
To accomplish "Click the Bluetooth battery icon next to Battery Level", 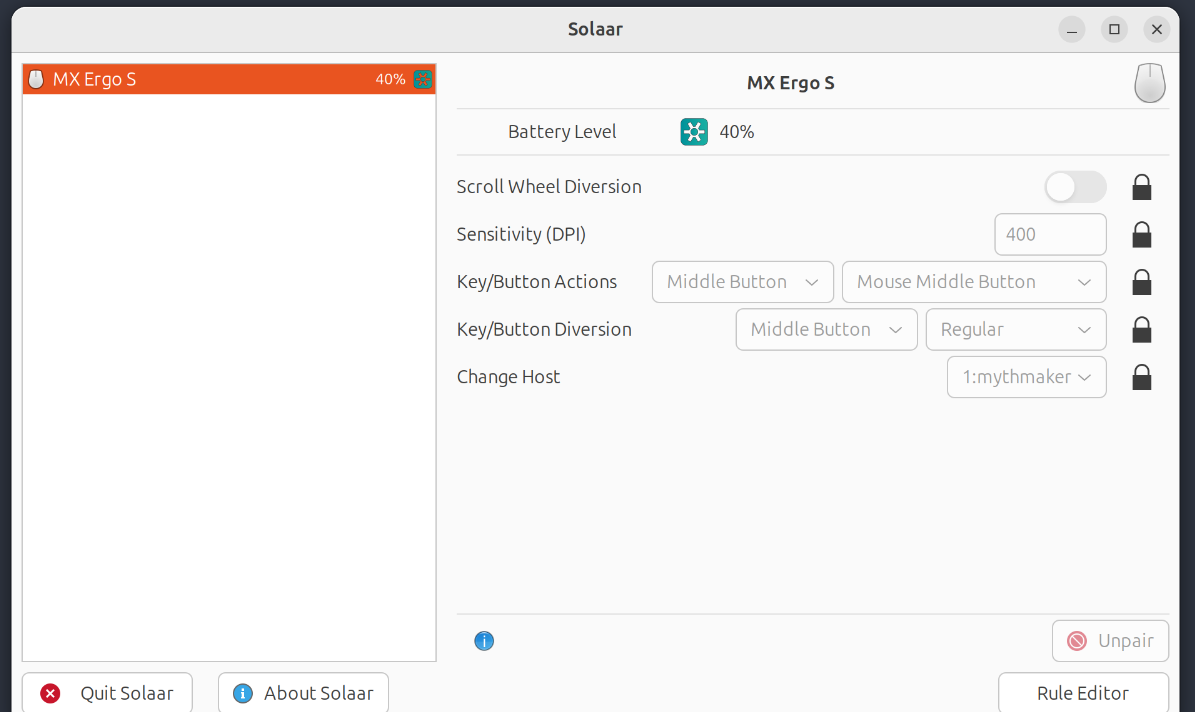I will coord(694,132).
